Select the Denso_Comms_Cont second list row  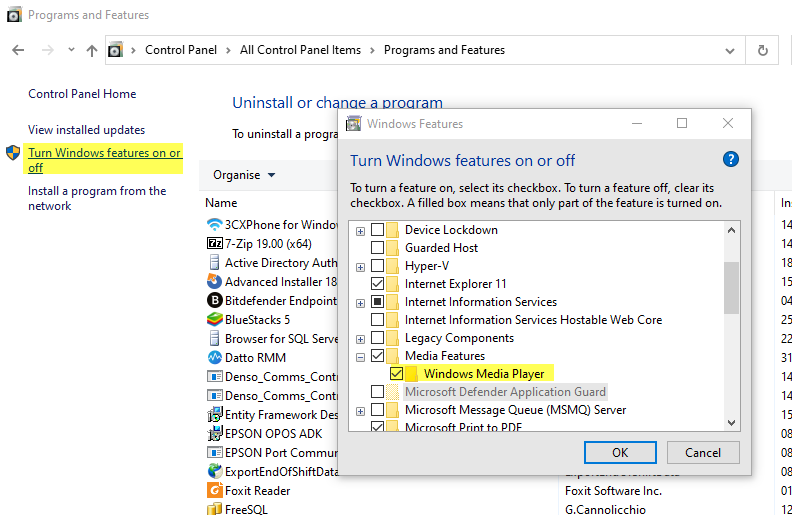click(x=273, y=396)
